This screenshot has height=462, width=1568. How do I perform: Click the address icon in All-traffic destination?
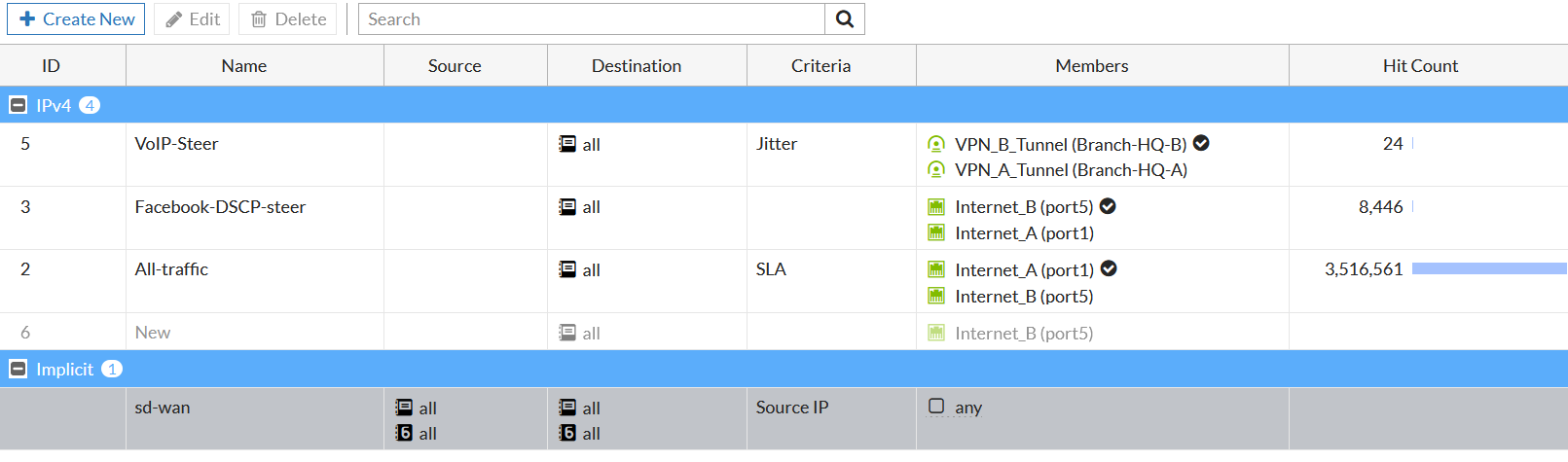point(567,269)
